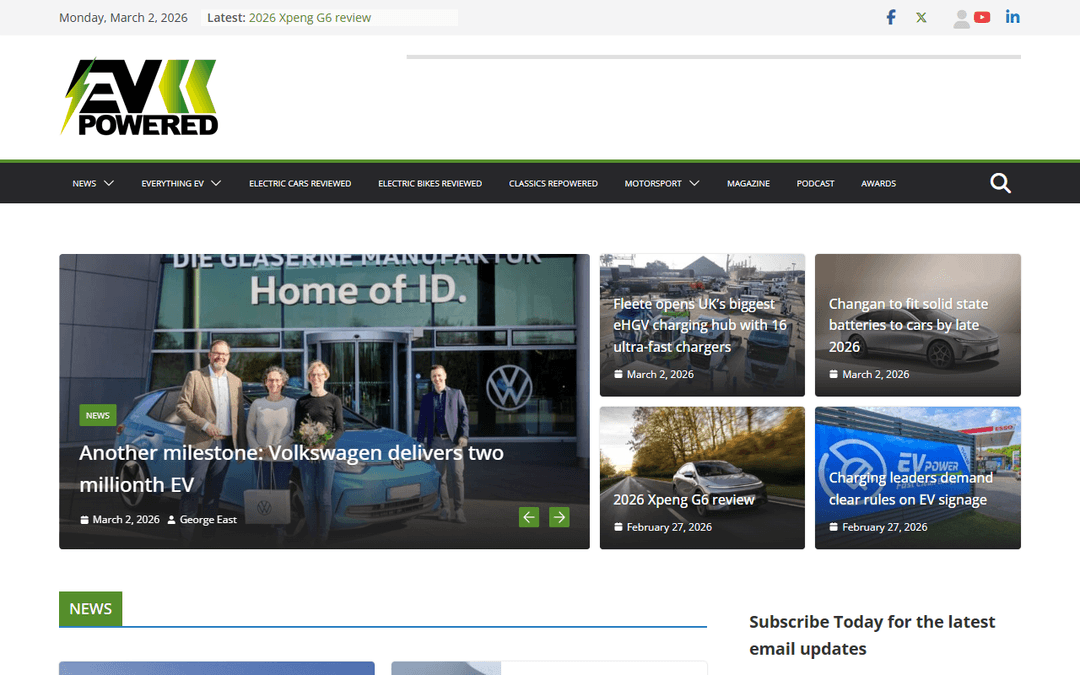This screenshot has width=1080, height=675.
Task: Open the LinkedIn social icon
Action: (1012, 17)
